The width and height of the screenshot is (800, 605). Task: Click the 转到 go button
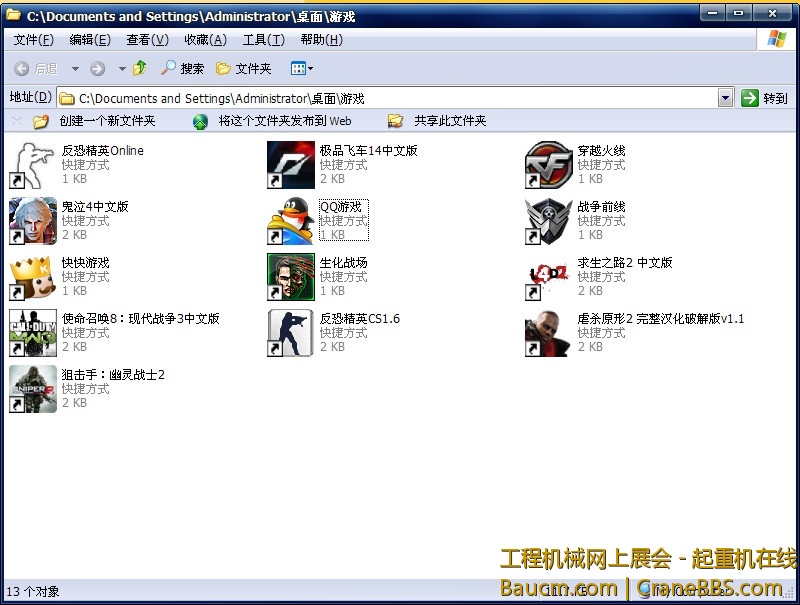tap(765, 98)
